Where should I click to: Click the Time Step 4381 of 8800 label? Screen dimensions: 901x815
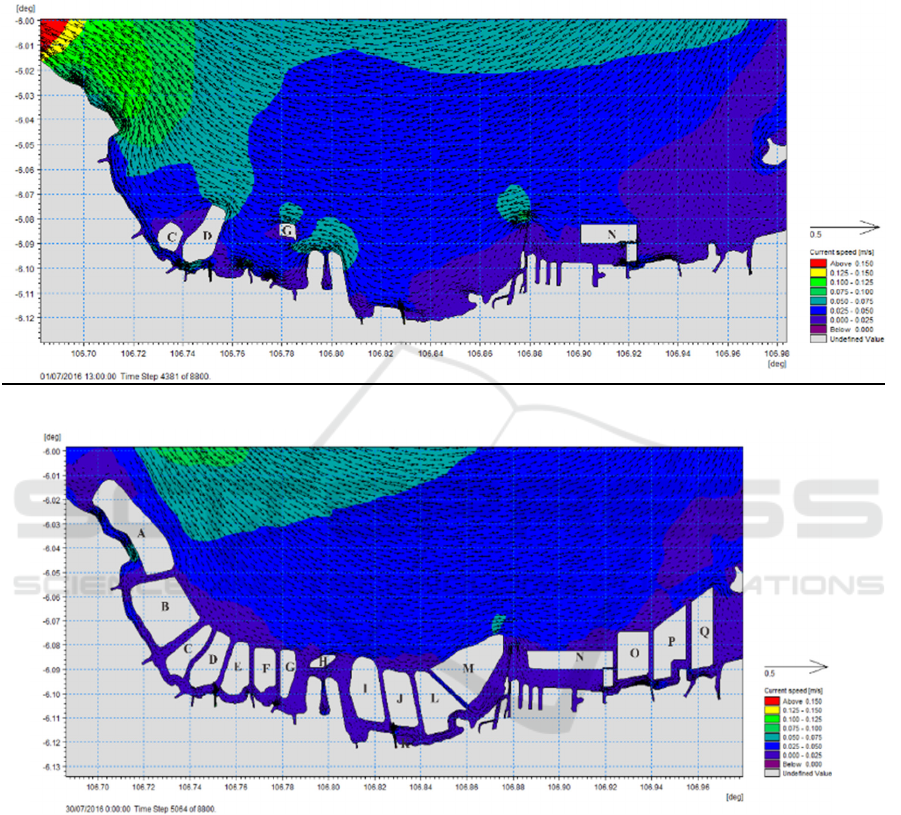point(165,376)
